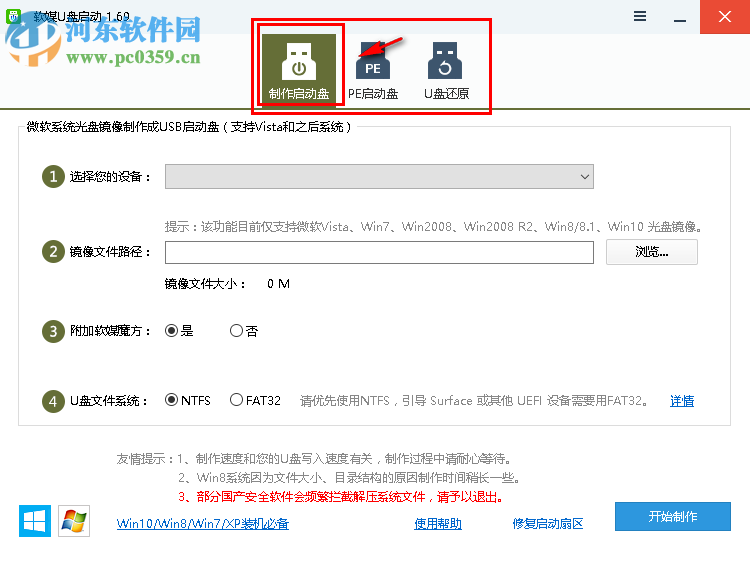The width and height of the screenshot is (750, 579).
Task: Choose FAT32 as U盘文件系统
Action: pos(255,400)
